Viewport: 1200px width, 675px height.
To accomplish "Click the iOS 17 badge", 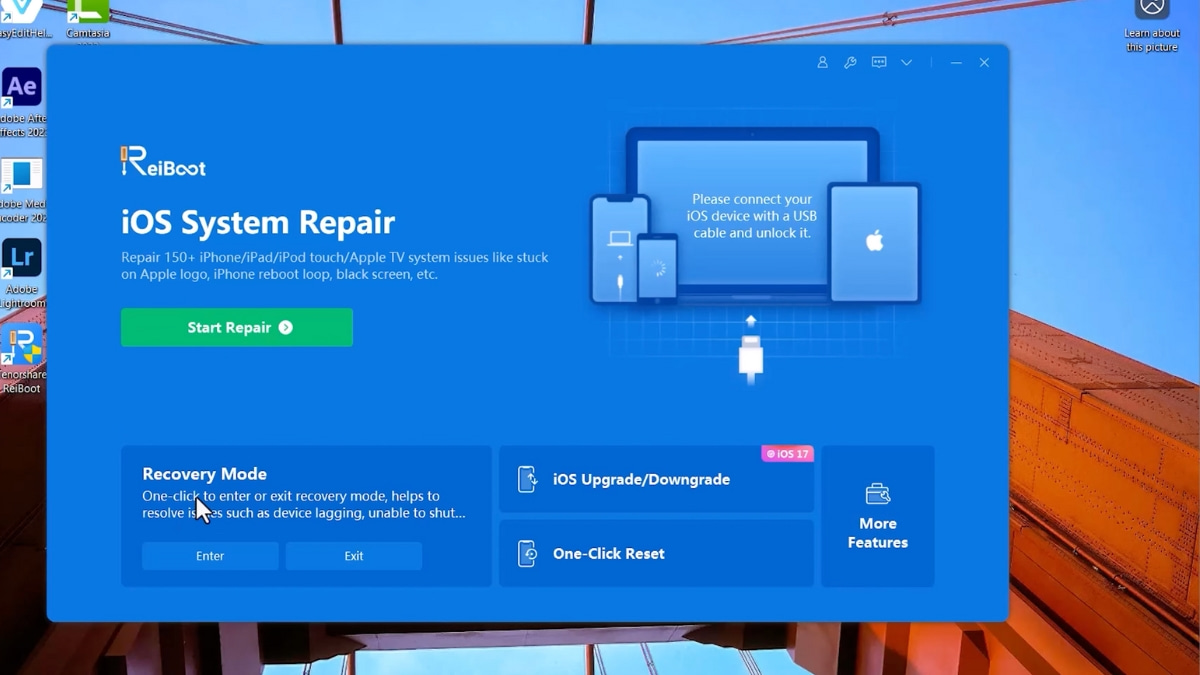I will (788, 454).
